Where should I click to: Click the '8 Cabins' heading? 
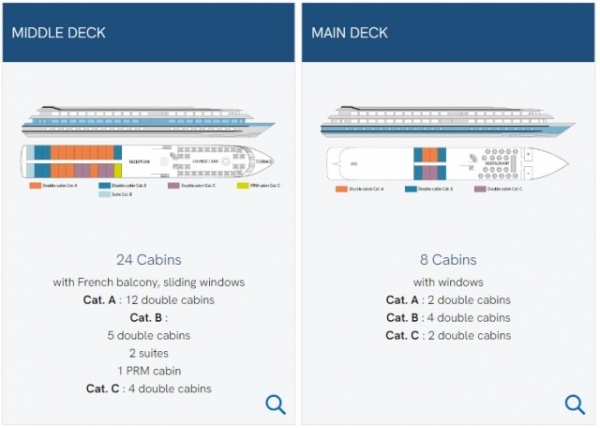click(x=448, y=260)
